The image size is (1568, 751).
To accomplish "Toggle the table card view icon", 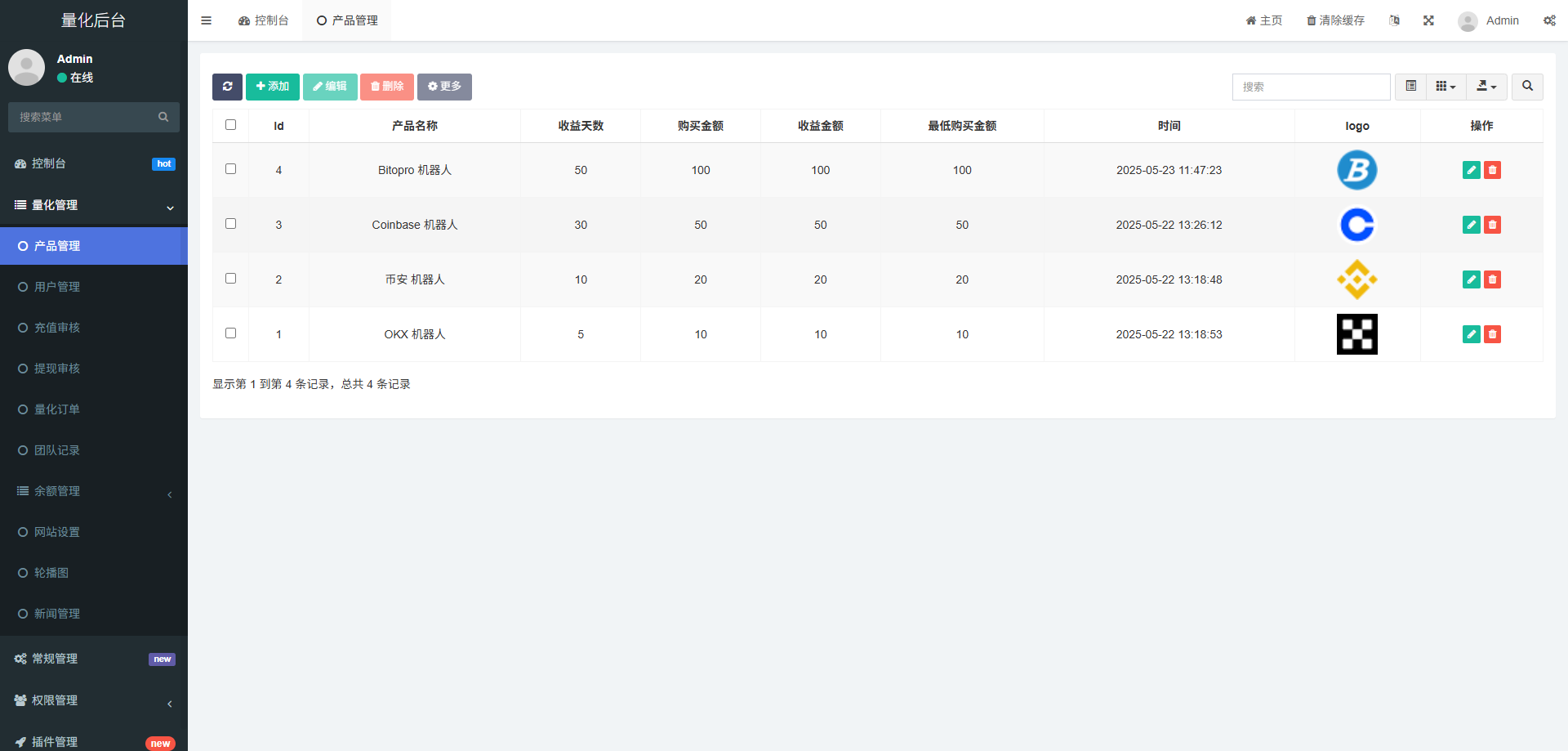I will (1410, 87).
